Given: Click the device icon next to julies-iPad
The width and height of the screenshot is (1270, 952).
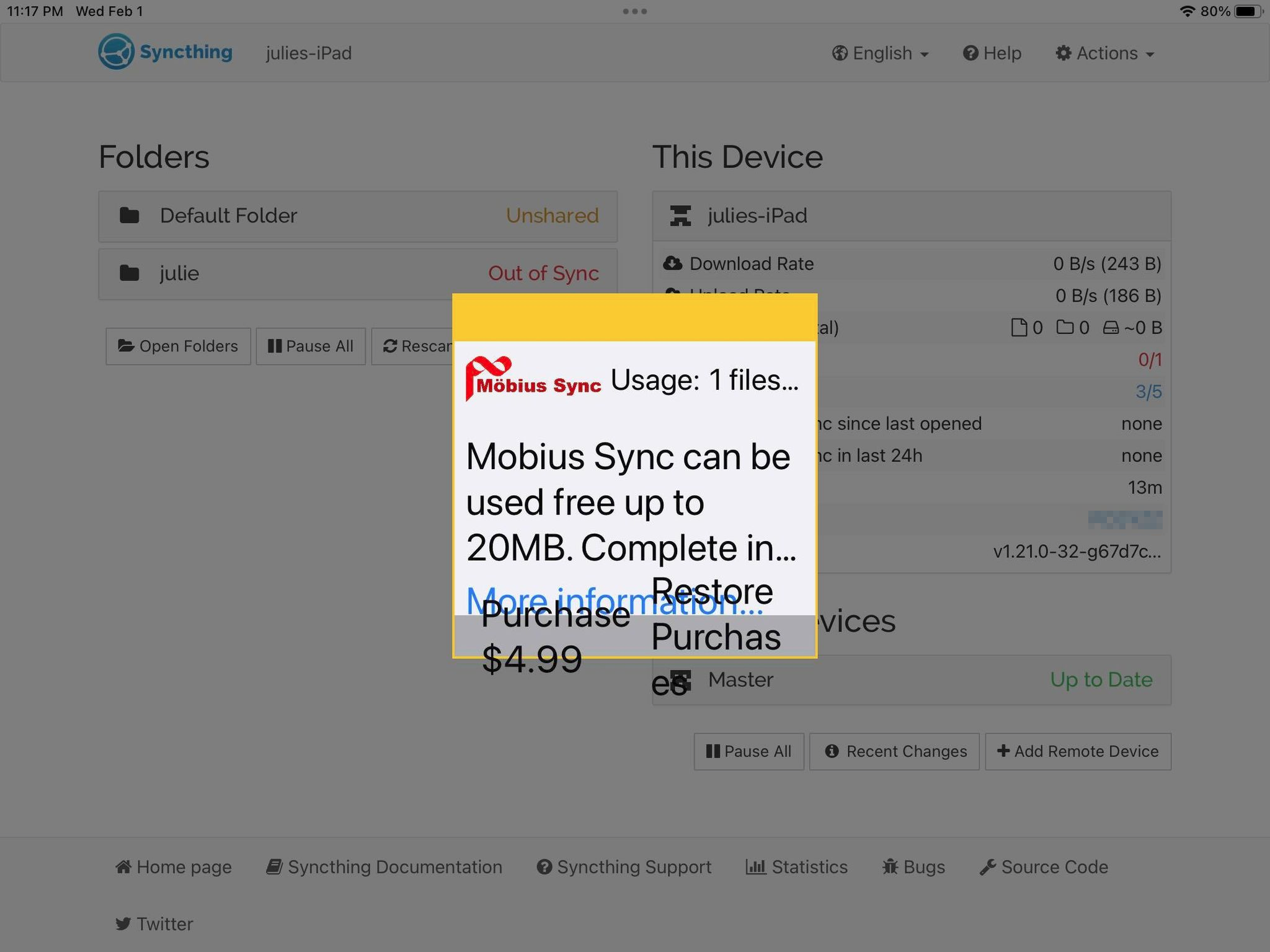Looking at the screenshot, I should point(680,215).
